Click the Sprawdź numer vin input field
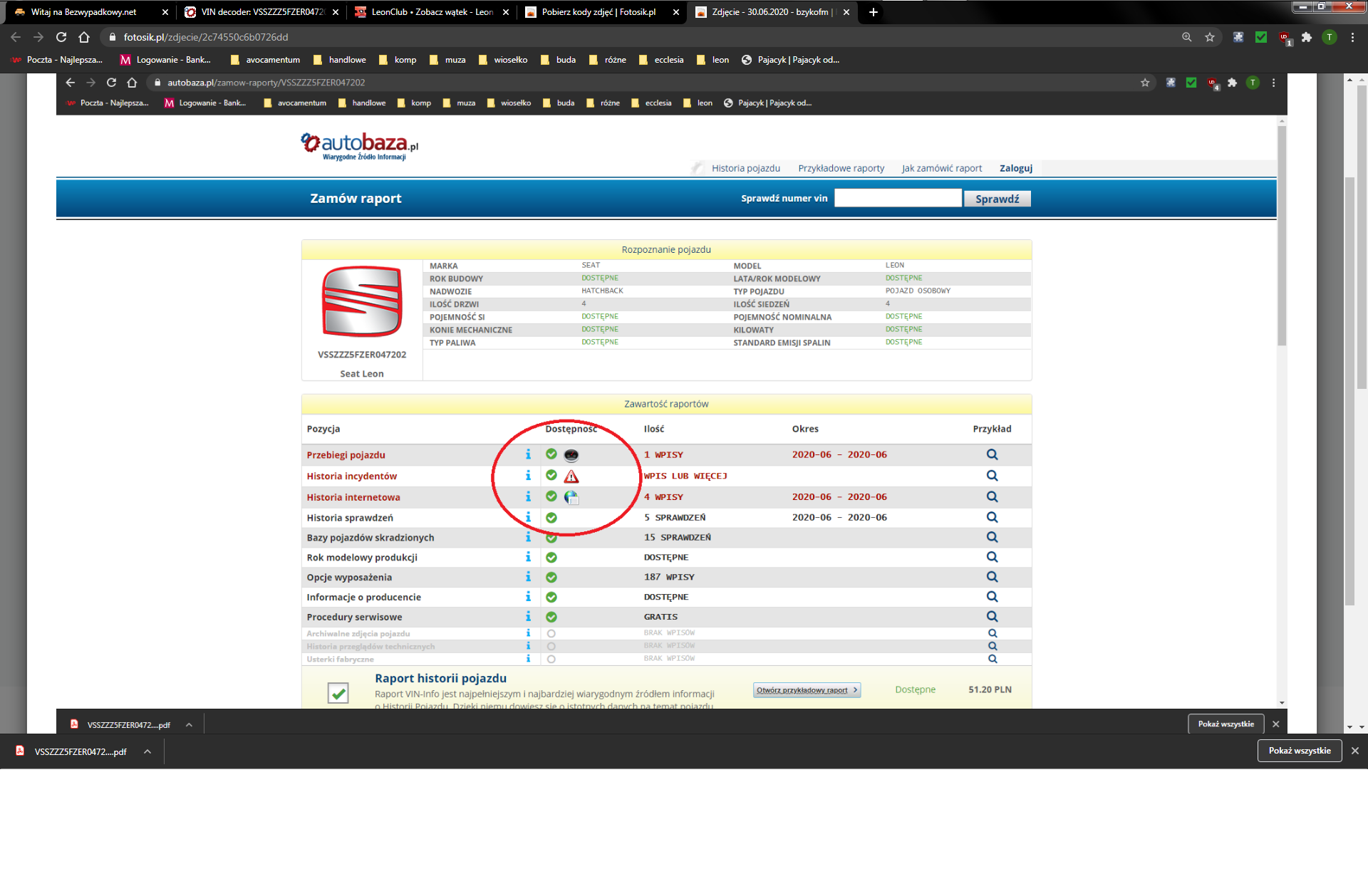Image resolution: width=1368 pixels, height=896 pixels. tap(898, 198)
